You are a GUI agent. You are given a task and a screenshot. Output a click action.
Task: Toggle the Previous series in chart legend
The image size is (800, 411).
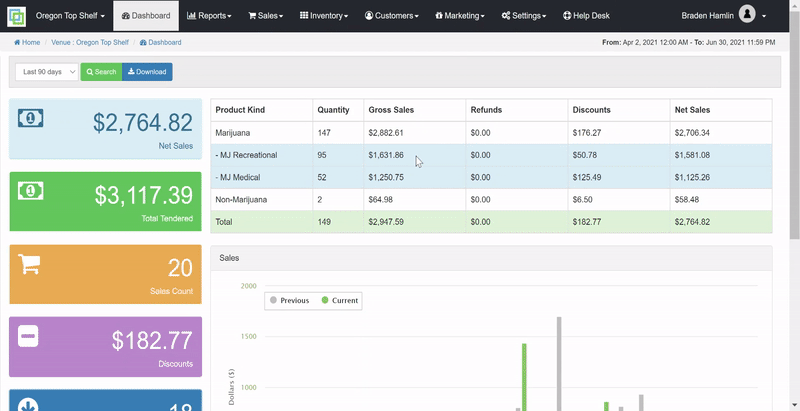click(289, 301)
